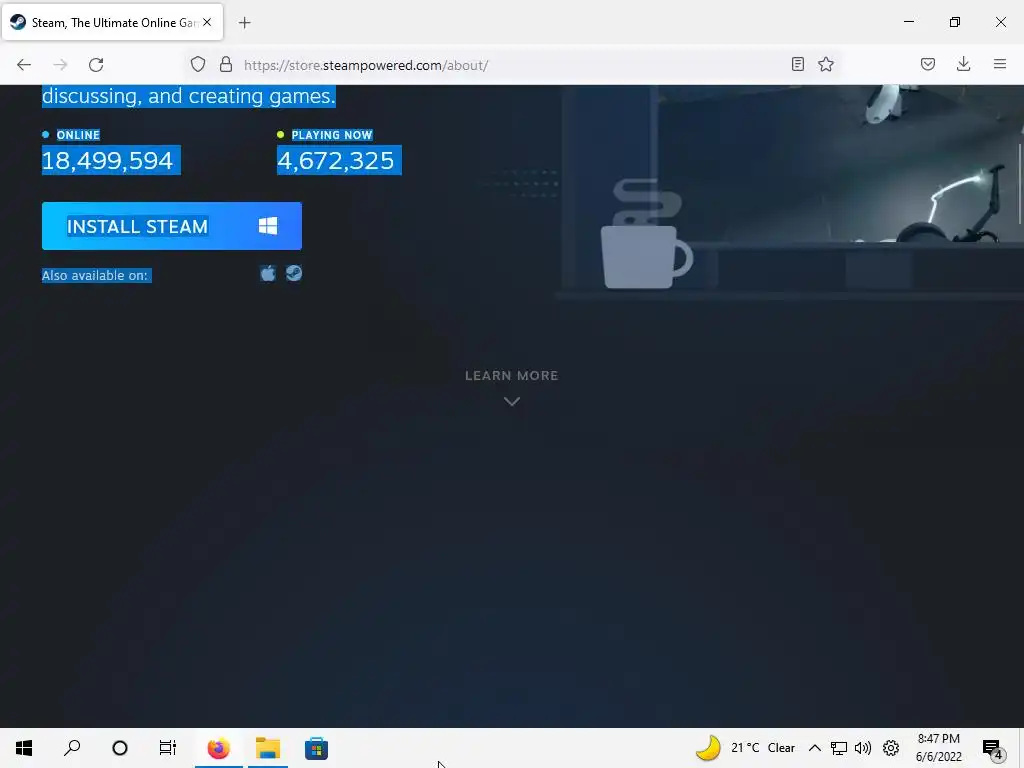Click the Firefox back arrow
Viewport: 1024px width, 768px height.
tap(24, 65)
